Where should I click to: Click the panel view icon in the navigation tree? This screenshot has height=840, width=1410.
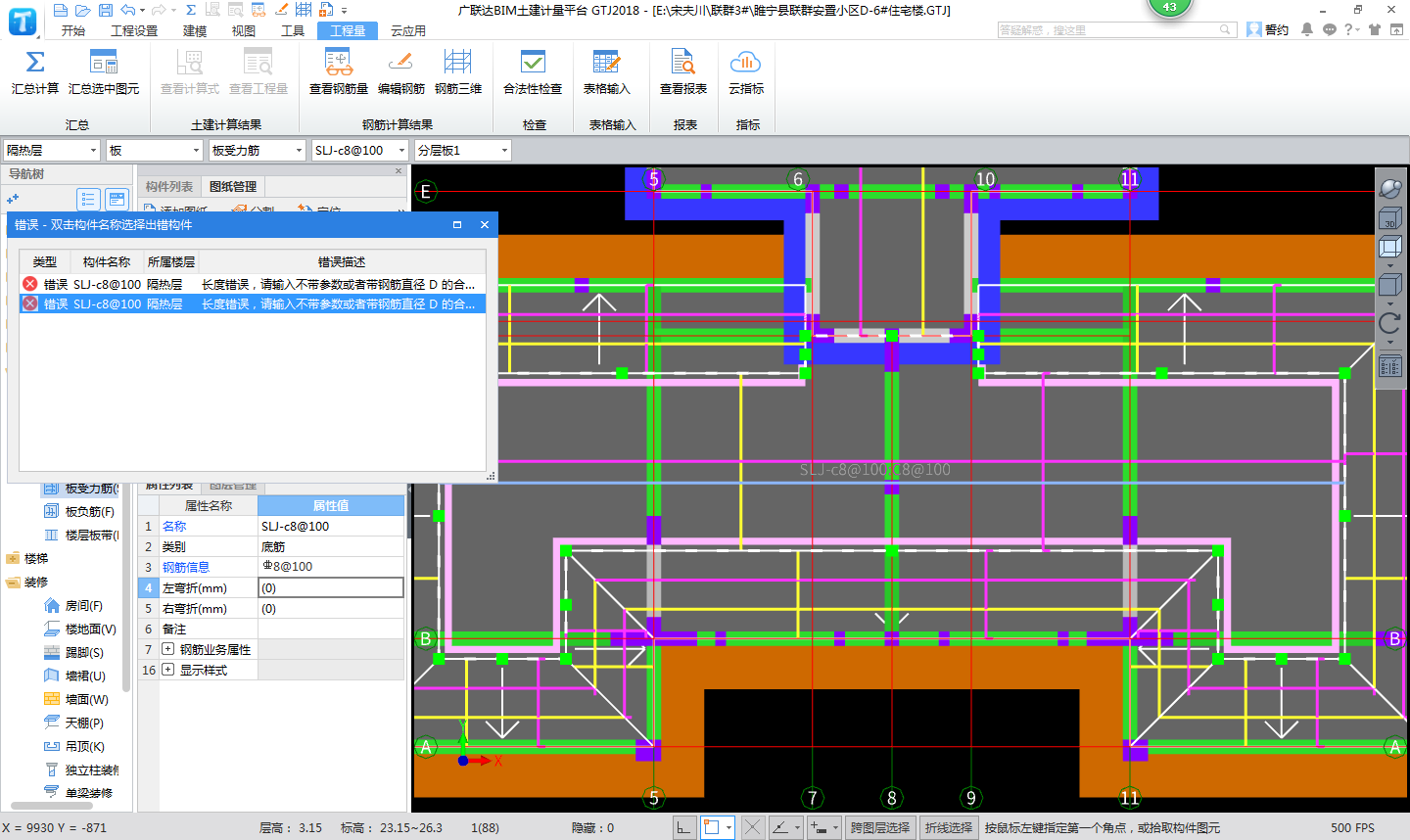(117, 199)
